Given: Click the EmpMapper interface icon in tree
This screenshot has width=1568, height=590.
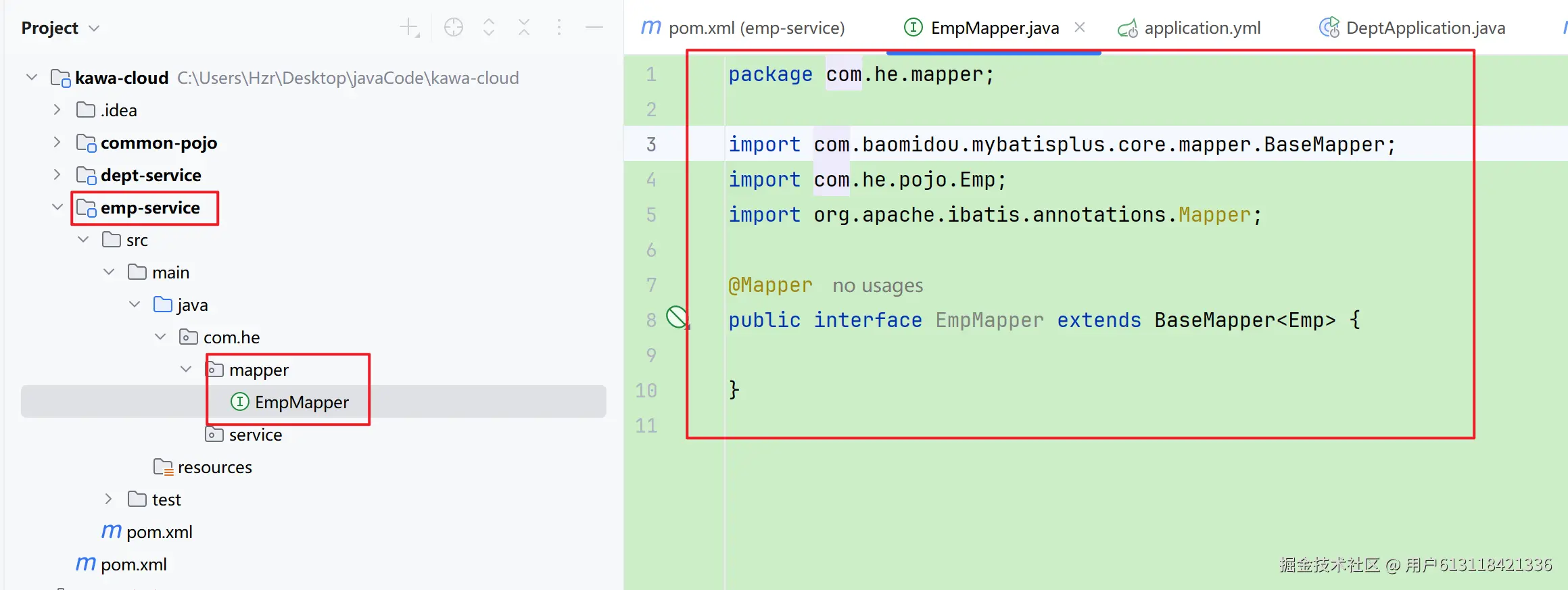Looking at the screenshot, I should 240,402.
